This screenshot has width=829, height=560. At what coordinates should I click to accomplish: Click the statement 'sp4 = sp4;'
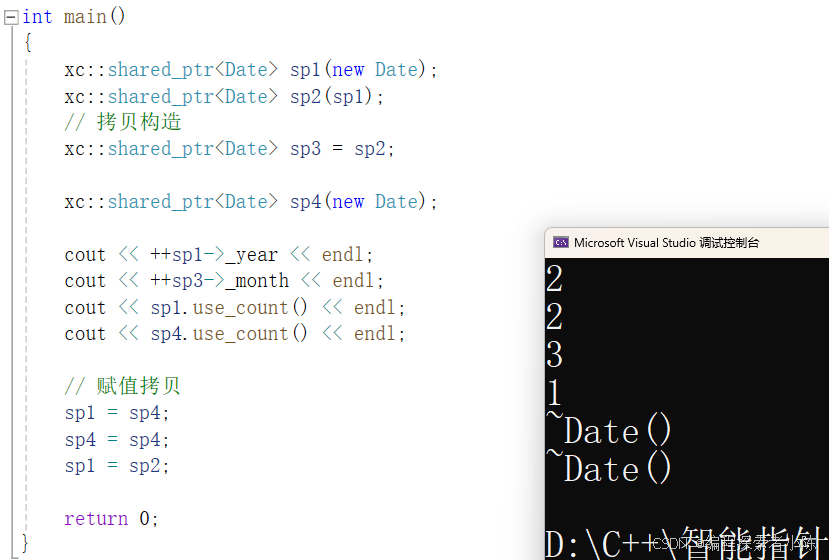[x=117, y=439]
